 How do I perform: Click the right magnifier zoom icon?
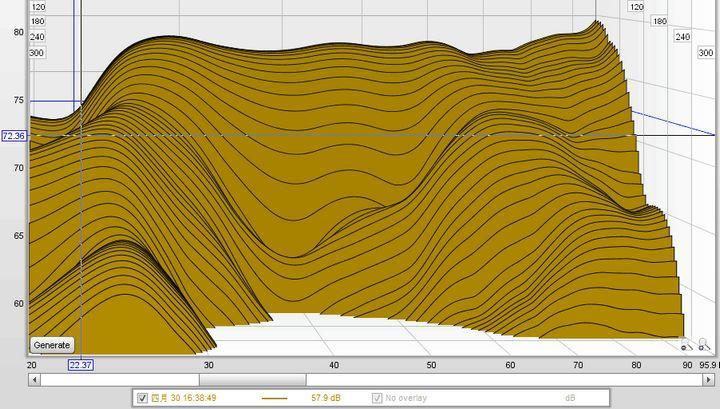click(x=703, y=347)
